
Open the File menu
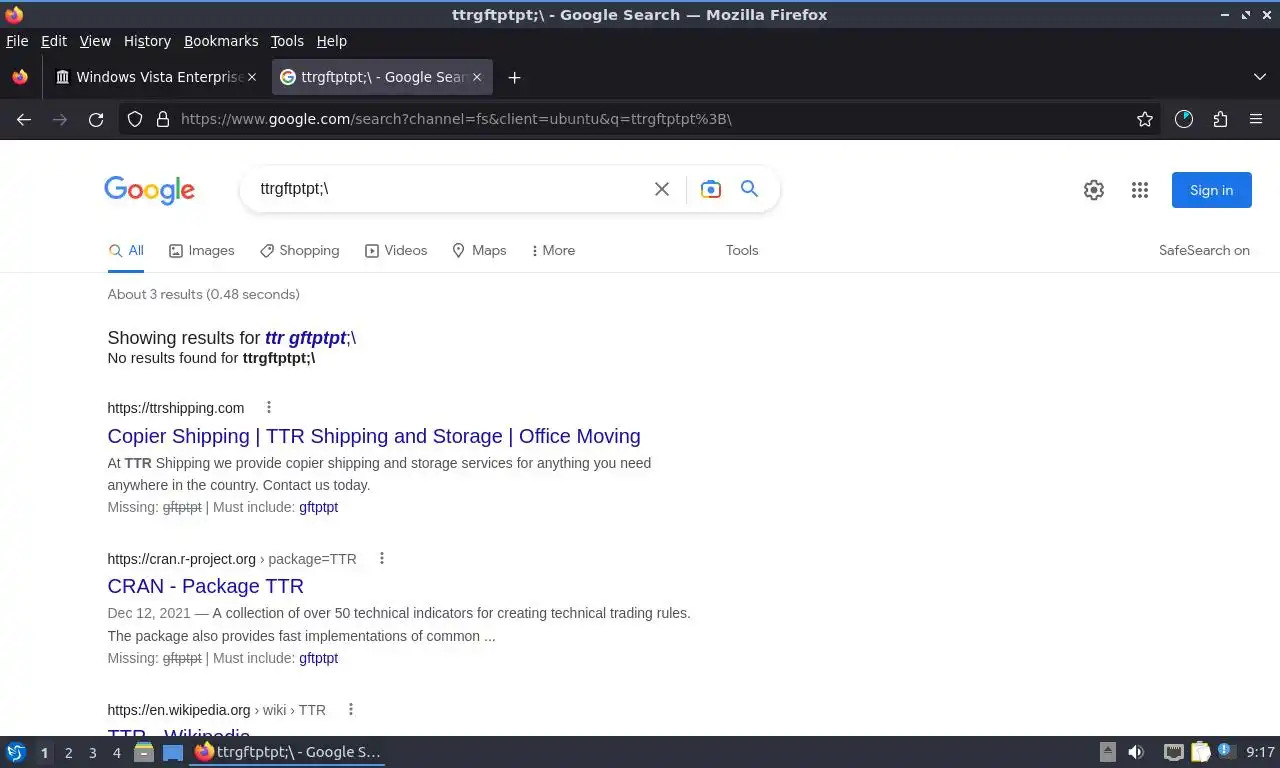(x=17, y=41)
